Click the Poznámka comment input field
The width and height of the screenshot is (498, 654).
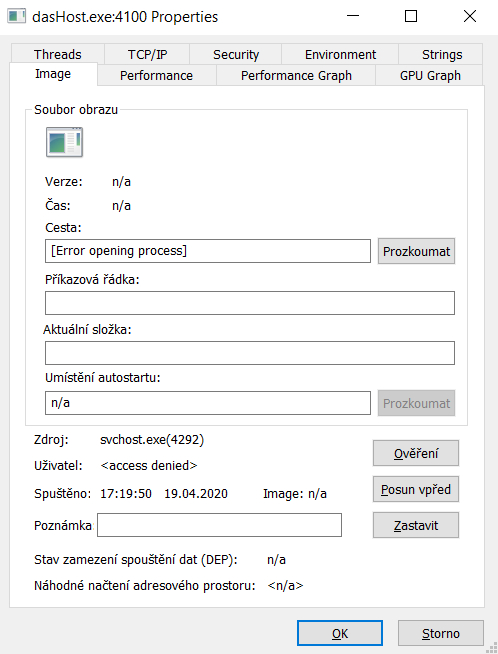tap(219, 525)
